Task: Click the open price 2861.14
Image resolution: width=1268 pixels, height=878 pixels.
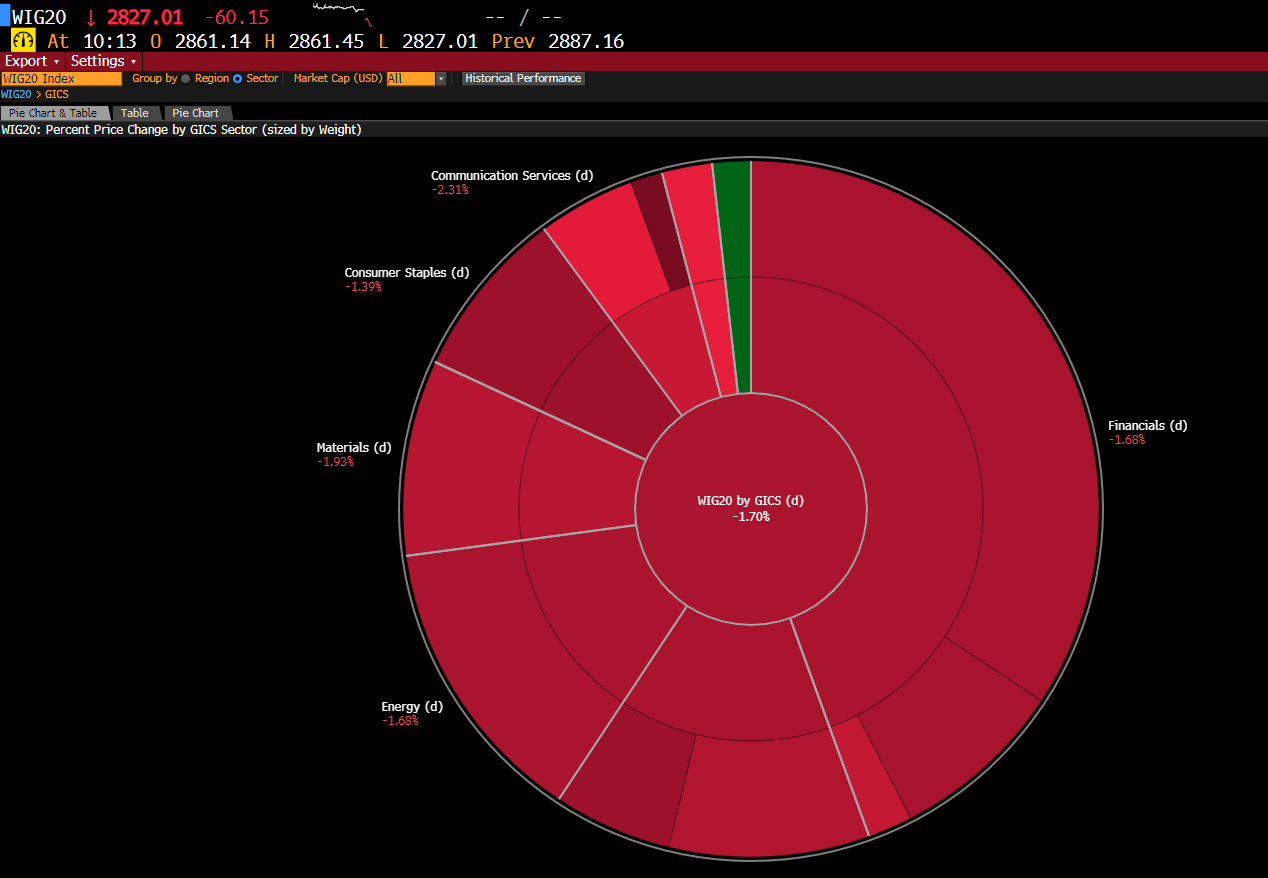Action: (x=212, y=41)
